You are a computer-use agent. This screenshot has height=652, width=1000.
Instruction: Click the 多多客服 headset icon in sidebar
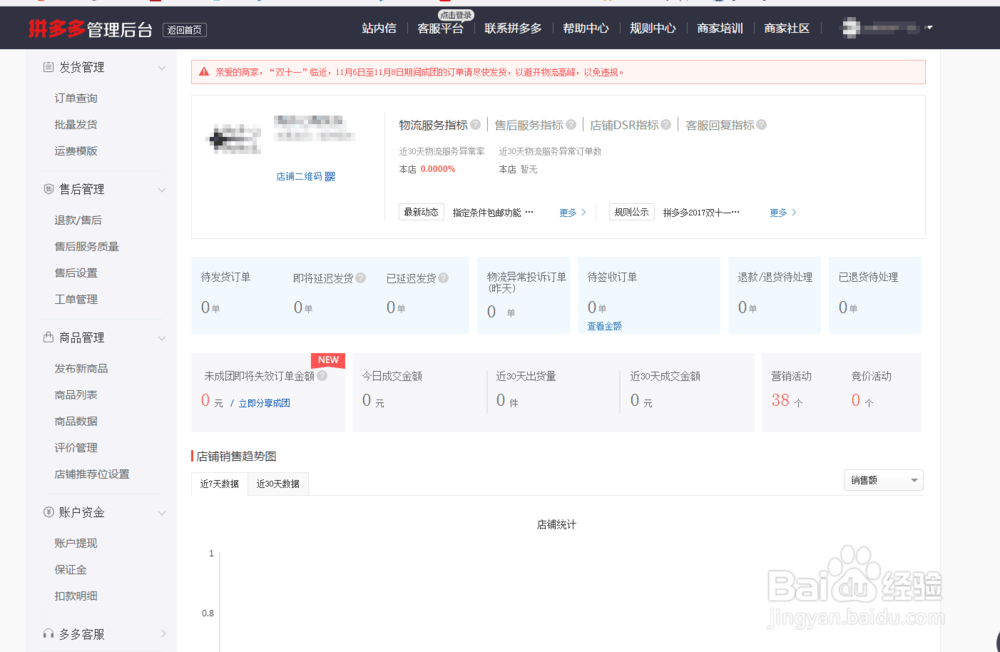coord(48,633)
